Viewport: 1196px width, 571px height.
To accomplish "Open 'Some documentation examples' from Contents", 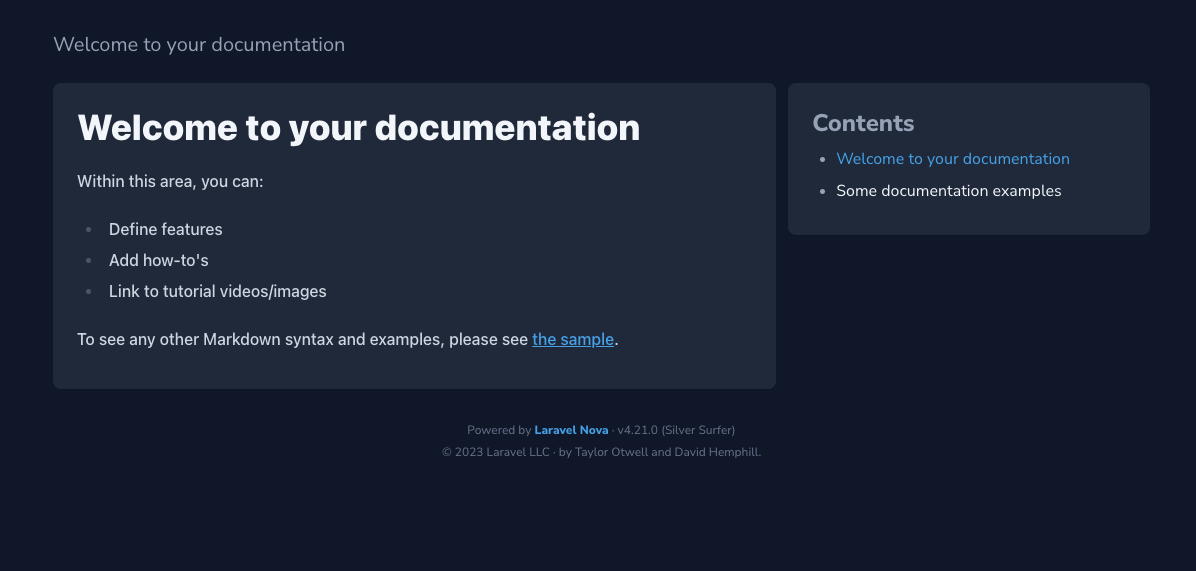I will pos(948,191).
